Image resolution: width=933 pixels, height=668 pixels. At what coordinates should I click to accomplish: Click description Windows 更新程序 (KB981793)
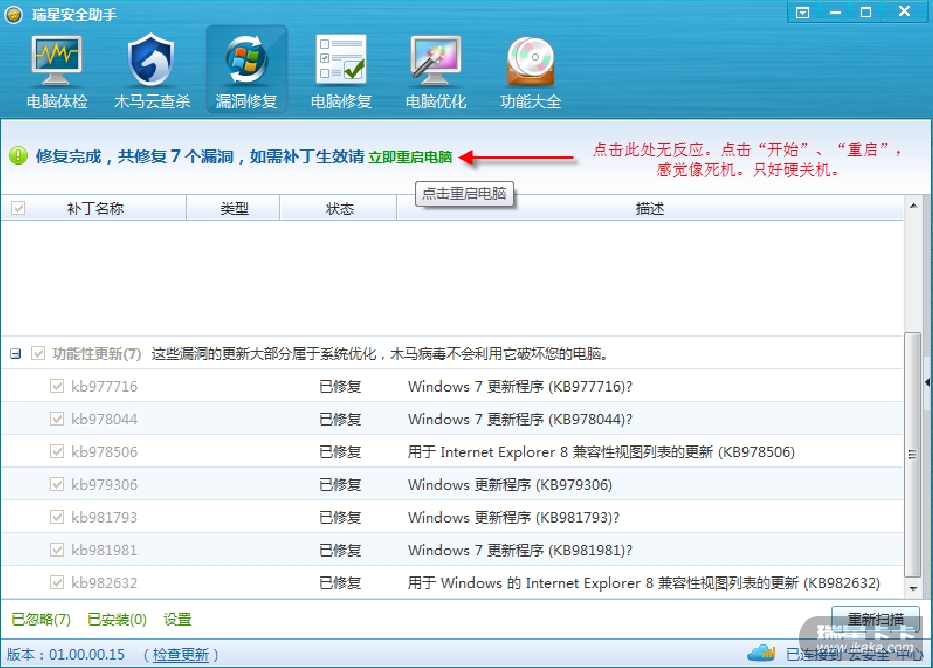tap(514, 518)
